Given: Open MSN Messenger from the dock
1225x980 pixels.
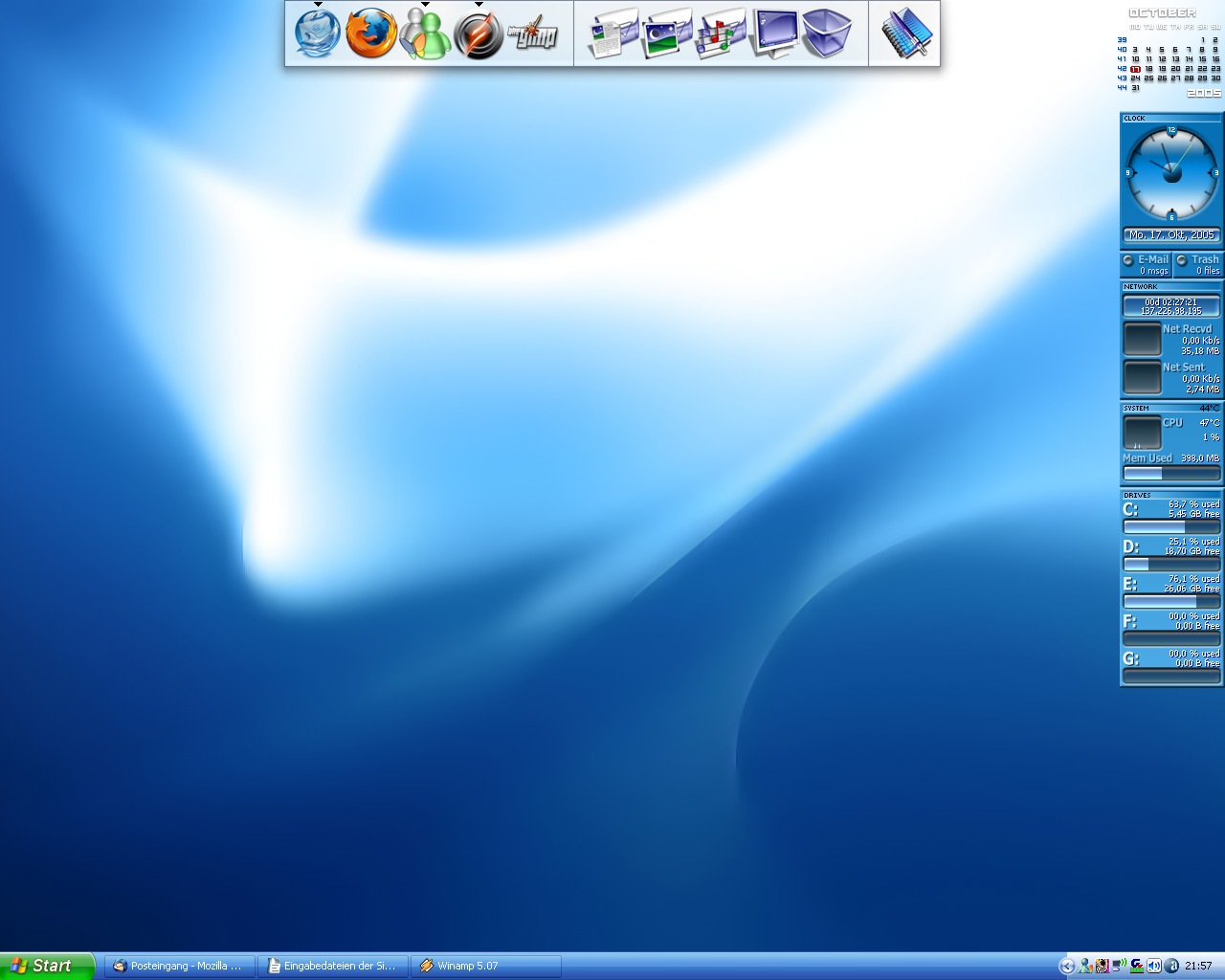Looking at the screenshot, I should click(x=424, y=34).
